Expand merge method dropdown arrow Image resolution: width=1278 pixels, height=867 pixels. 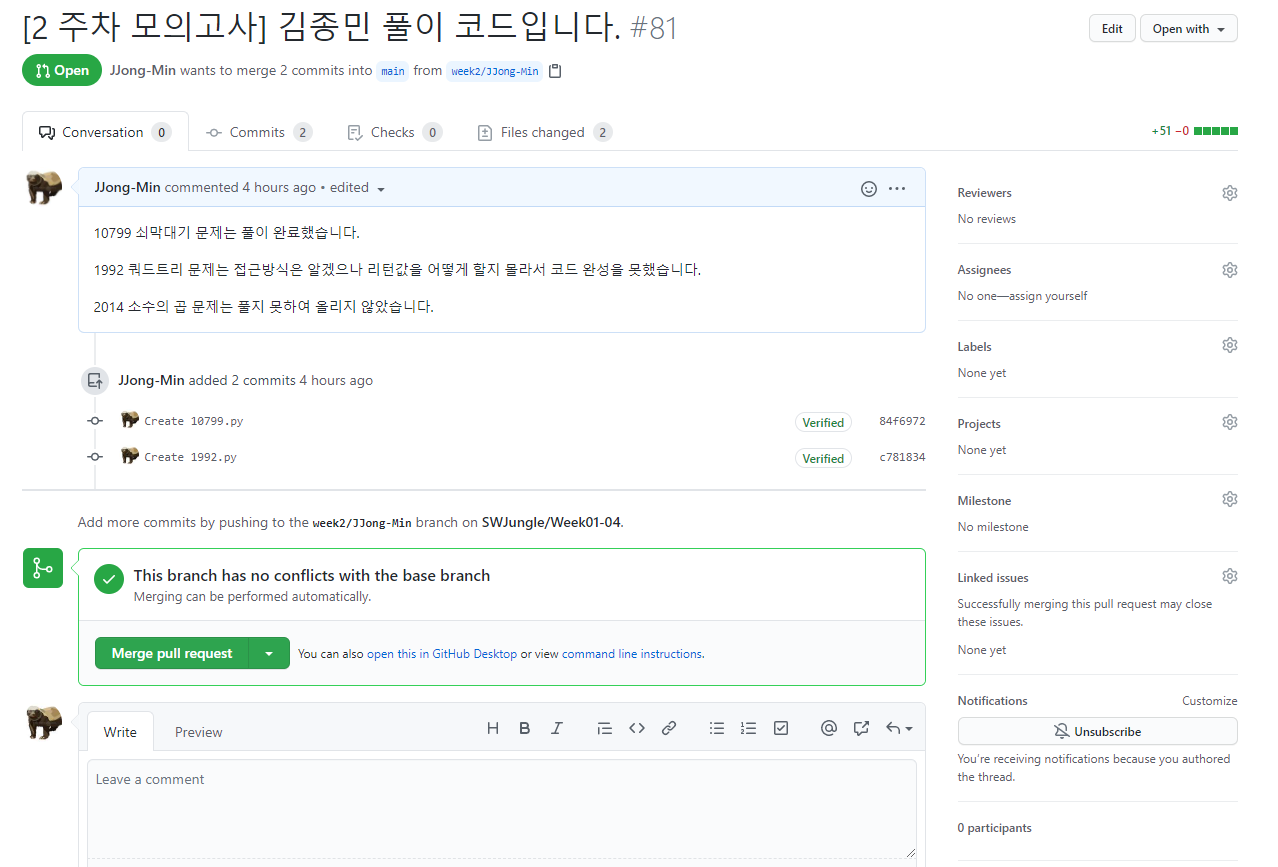(269, 653)
